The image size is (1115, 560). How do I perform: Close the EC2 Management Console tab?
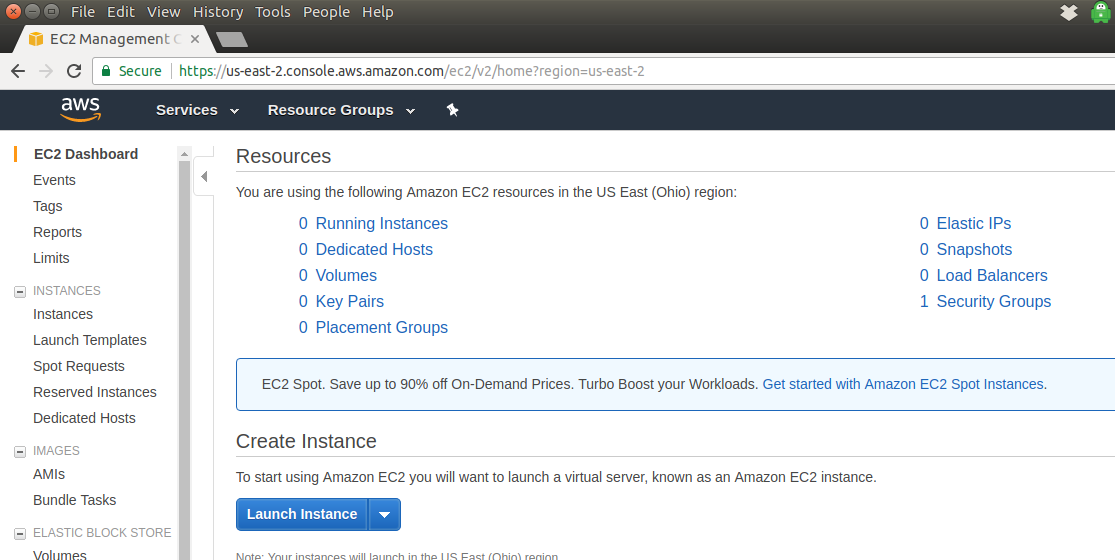(x=195, y=39)
